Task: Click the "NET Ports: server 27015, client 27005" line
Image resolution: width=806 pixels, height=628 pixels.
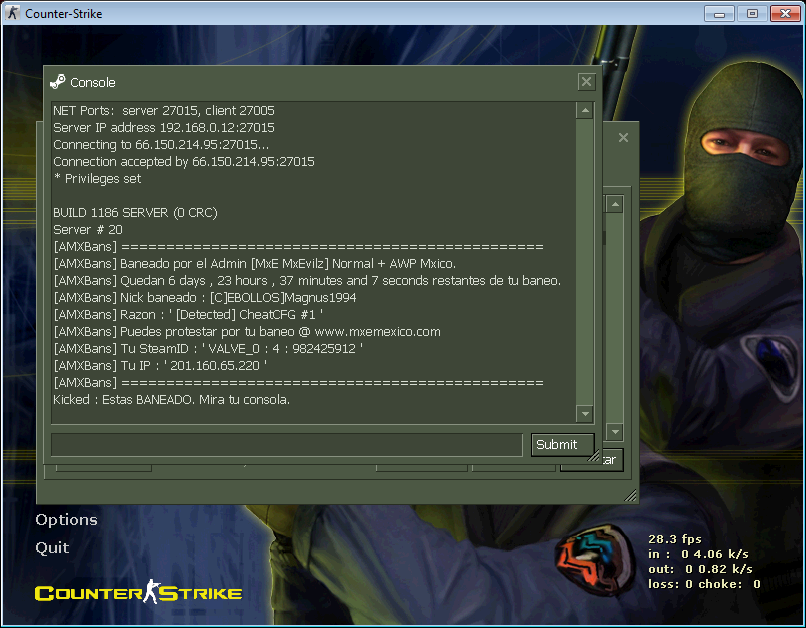Action: (164, 110)
